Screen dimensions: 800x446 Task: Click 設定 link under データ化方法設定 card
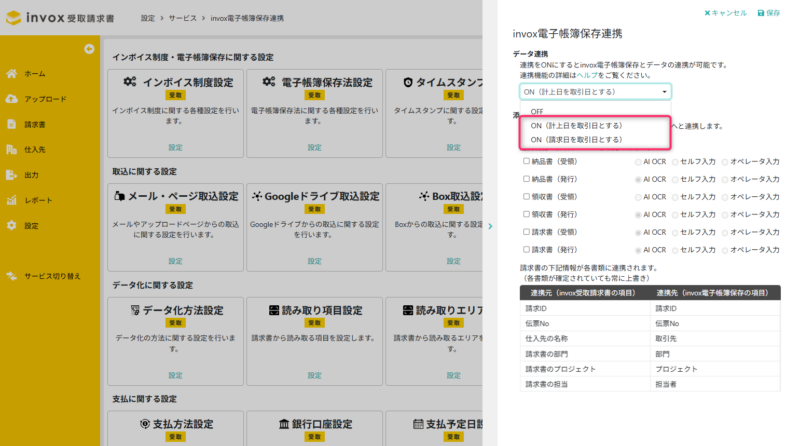click(x=176, y=375)
